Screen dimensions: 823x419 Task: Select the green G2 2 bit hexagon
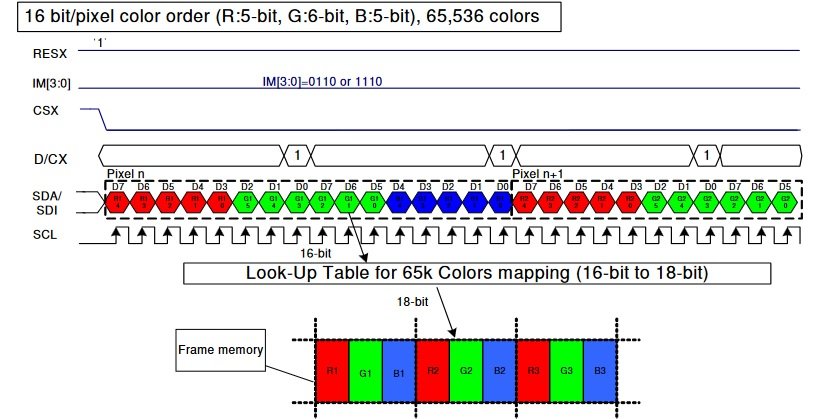pos(733,202)
